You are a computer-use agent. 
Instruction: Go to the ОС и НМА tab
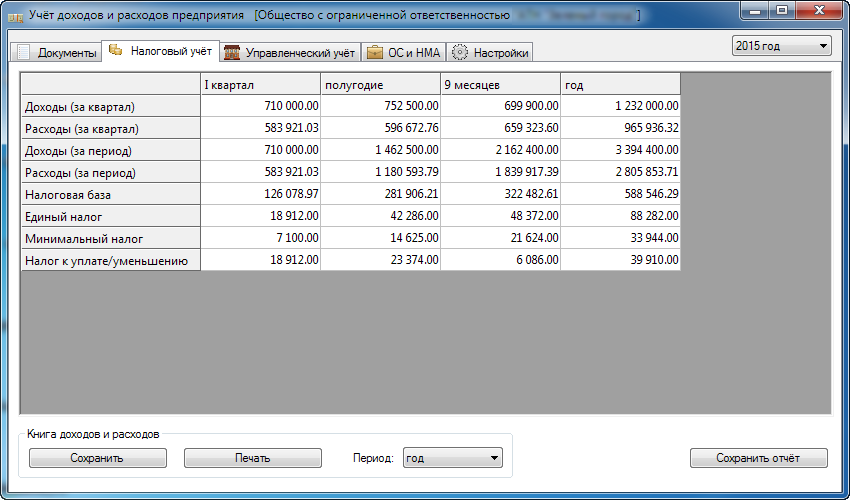tap(404, 52)
